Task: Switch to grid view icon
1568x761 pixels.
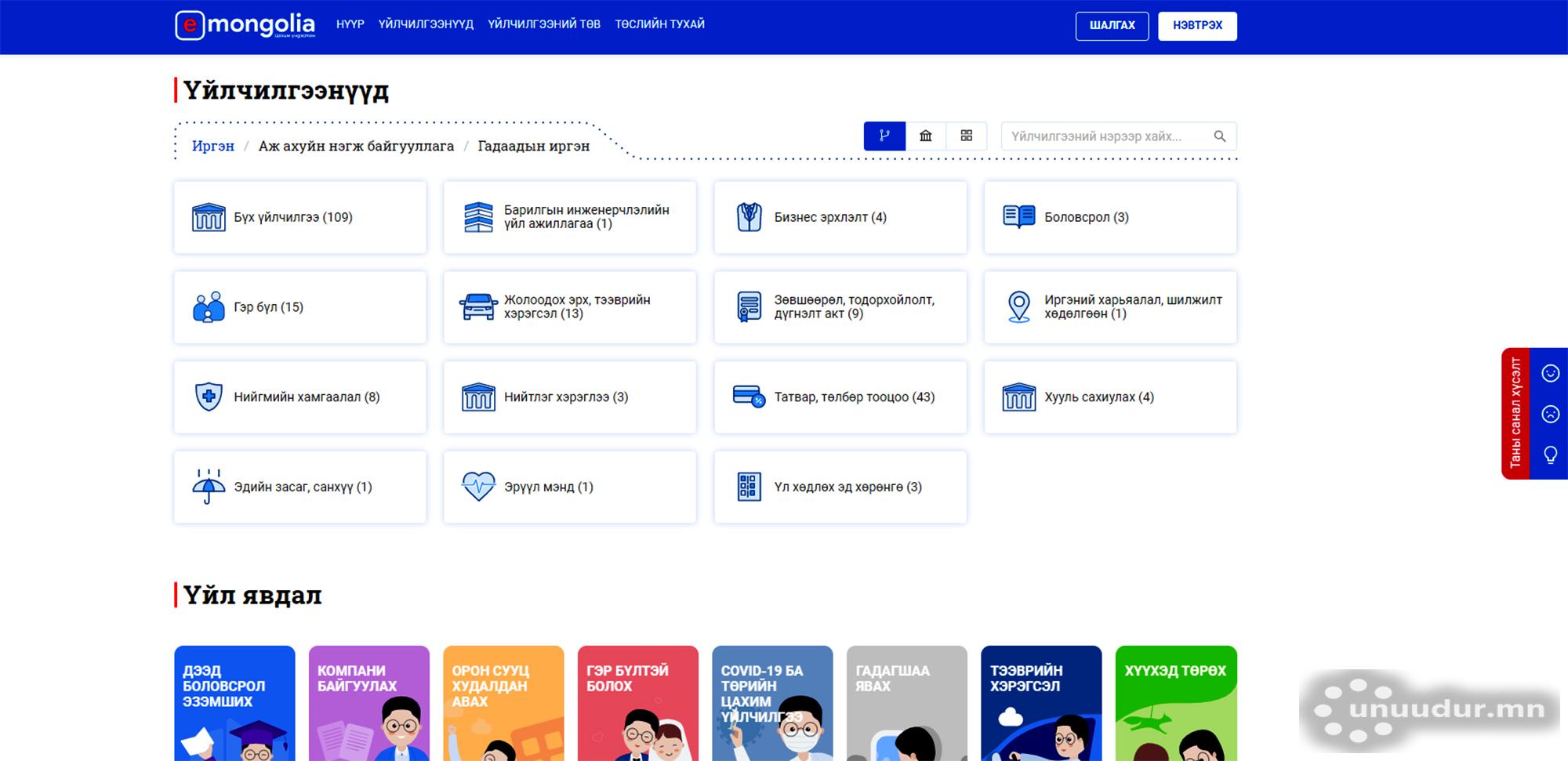Action: pyautogui.click(x=967, y=136)
